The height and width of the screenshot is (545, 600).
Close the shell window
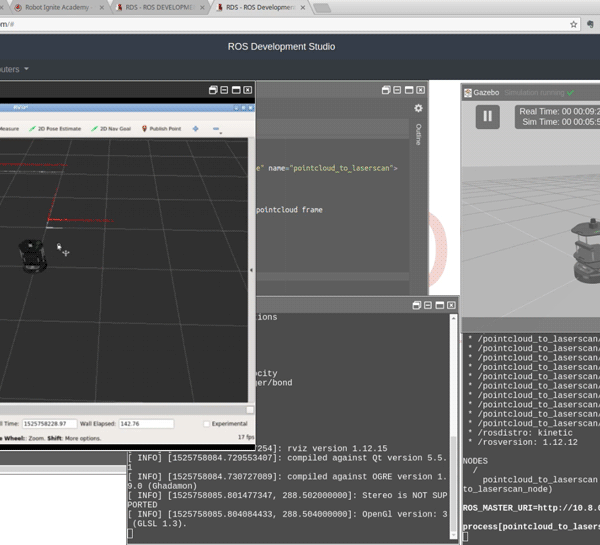451,305
